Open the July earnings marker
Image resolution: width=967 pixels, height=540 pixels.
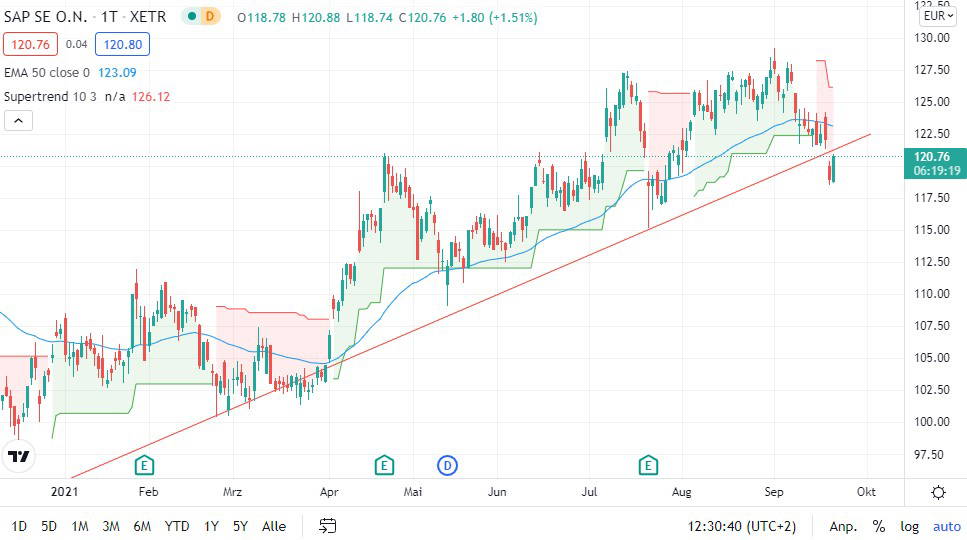click(648, 465)
